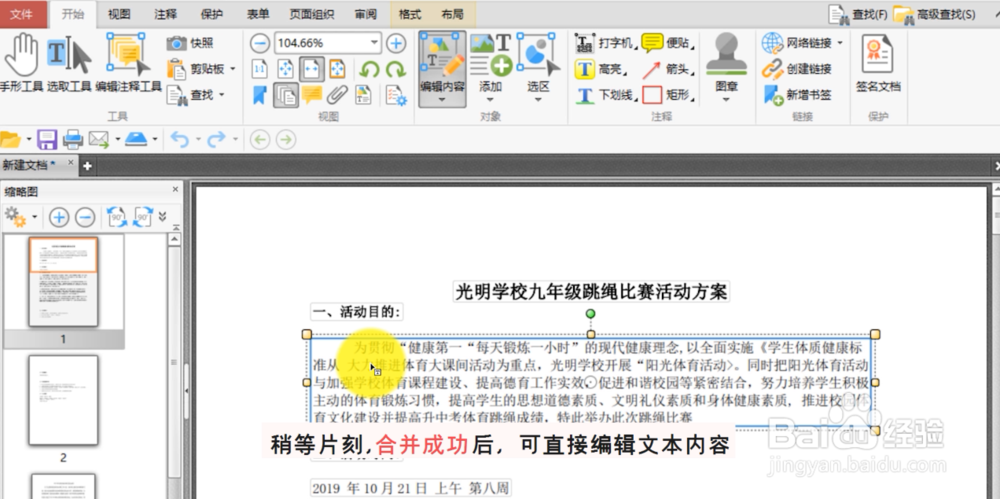Screen dimensions: 1000x499
Task: Switch to the 表单 tab
Action: (x=257, y=14)
